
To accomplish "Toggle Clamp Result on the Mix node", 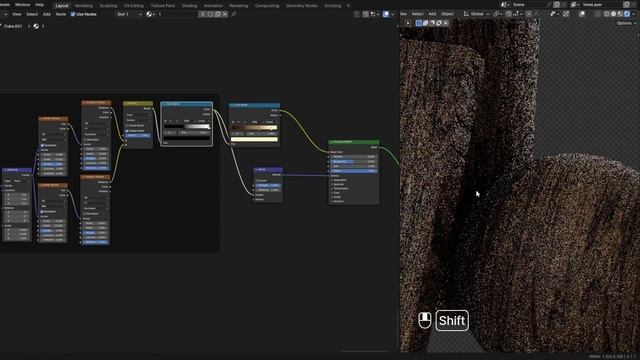I will coord(127,126).
